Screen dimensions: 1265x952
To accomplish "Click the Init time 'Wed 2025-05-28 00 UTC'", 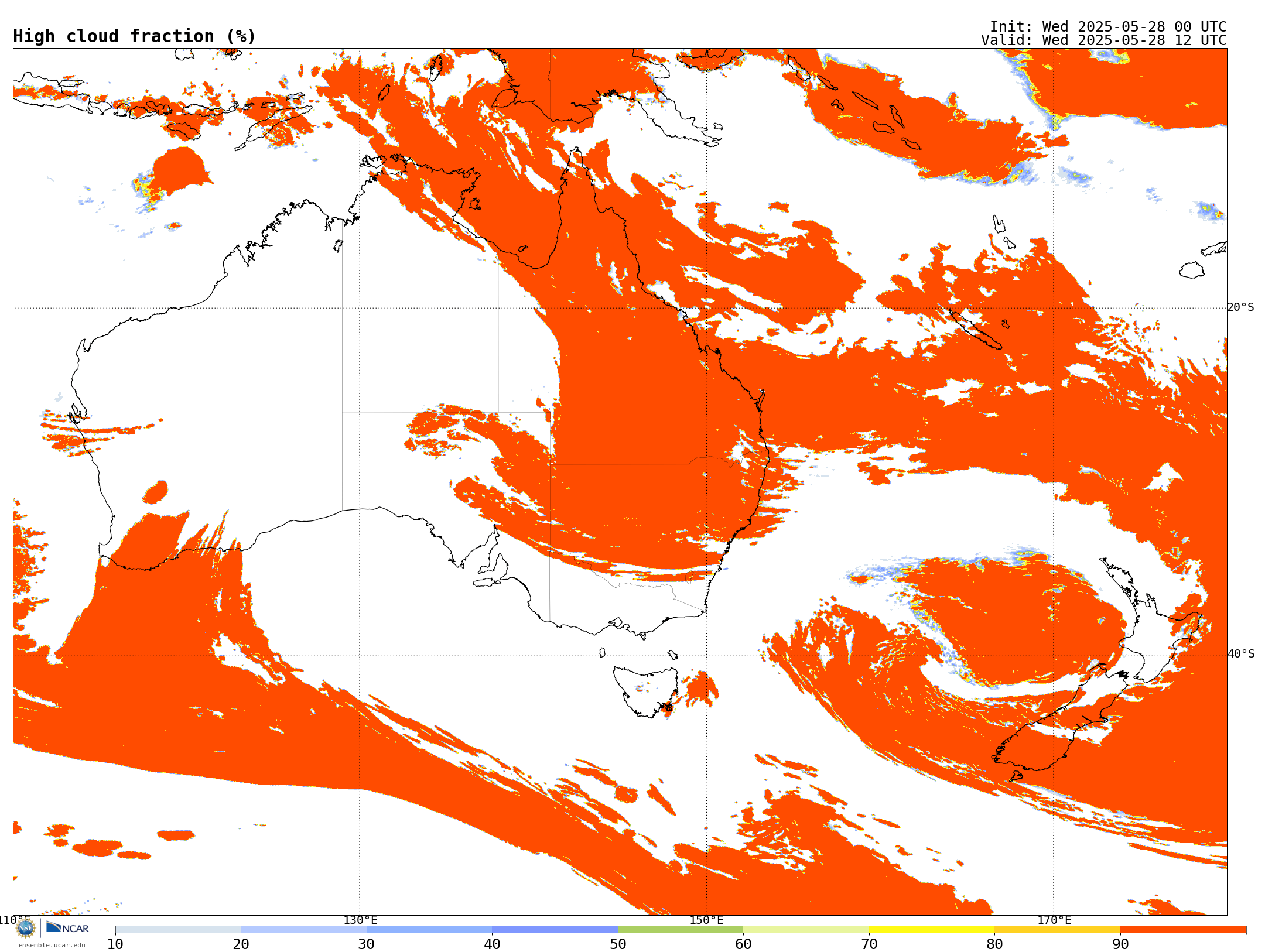I will 1134,27.
